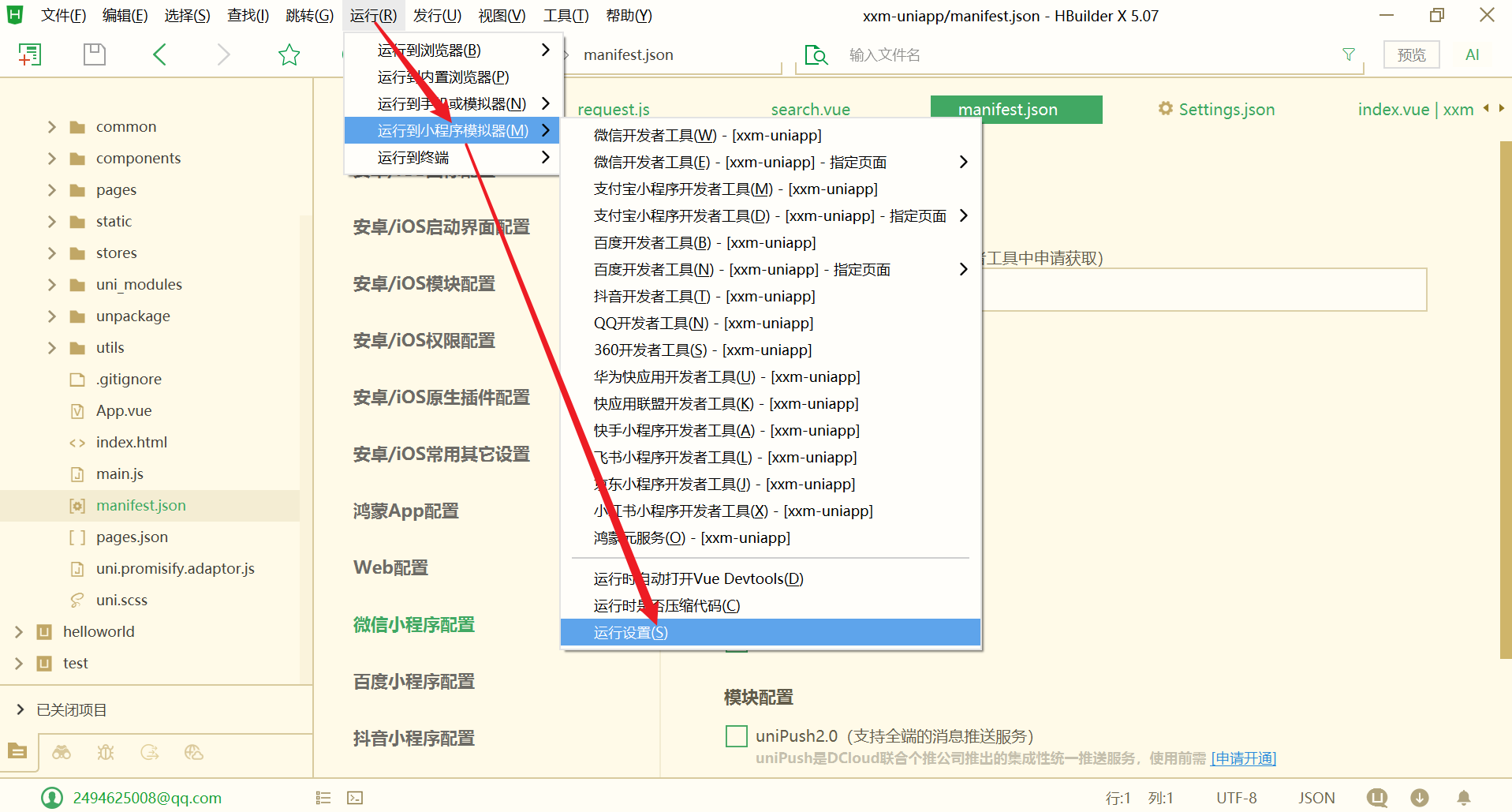Select 运行时是否压缩代码(C) option
Image resolution: width=1512 pixels, height=812 pixels.
click(x=771, y=606)
